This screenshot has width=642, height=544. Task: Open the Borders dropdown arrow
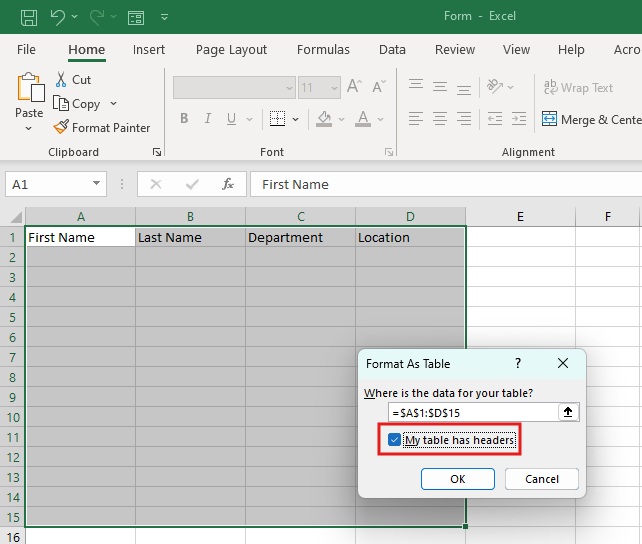296,119
